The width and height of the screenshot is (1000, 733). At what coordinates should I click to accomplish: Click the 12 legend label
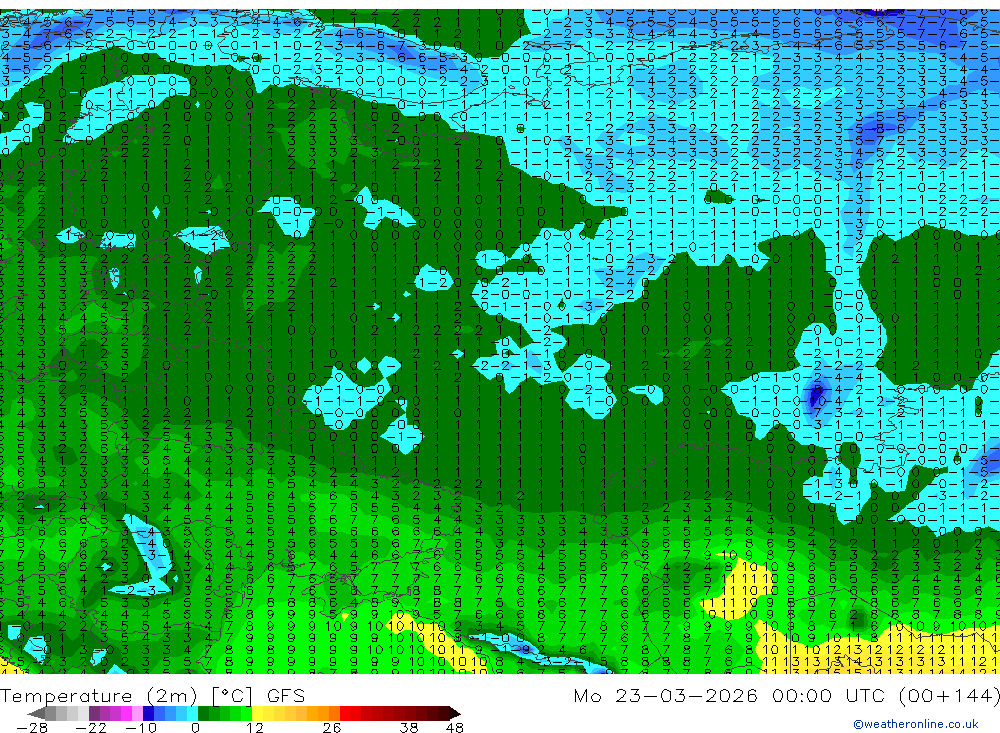click(x=255, y=727)
